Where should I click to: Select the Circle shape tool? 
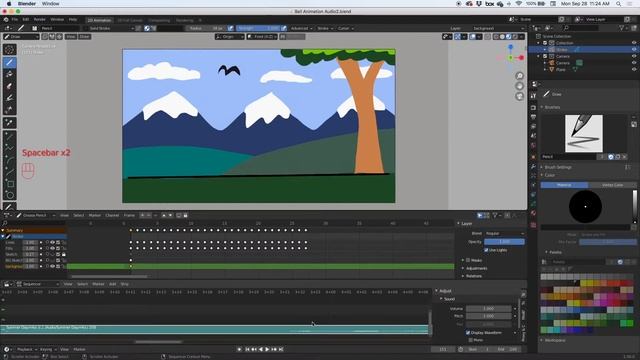10,195
